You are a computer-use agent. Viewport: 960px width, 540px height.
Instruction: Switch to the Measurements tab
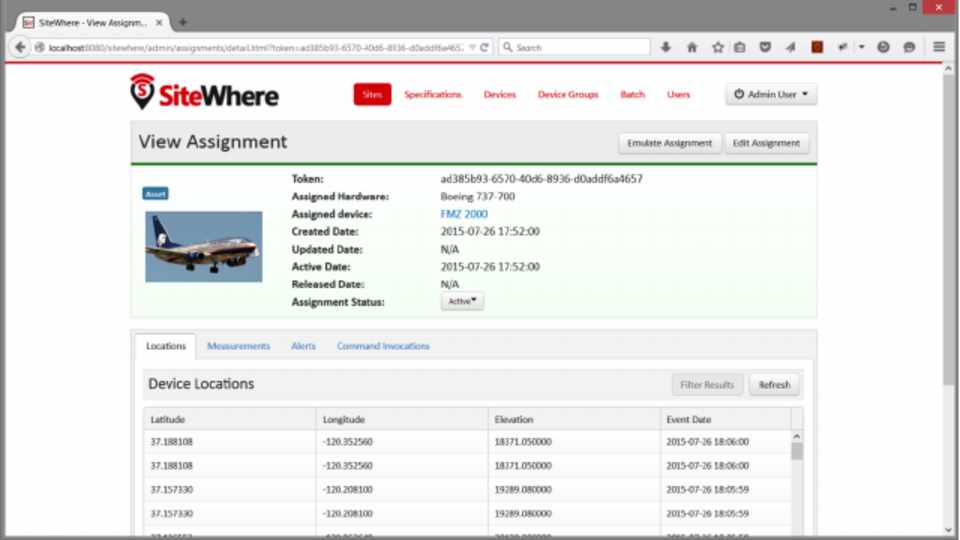pos(238,346)
